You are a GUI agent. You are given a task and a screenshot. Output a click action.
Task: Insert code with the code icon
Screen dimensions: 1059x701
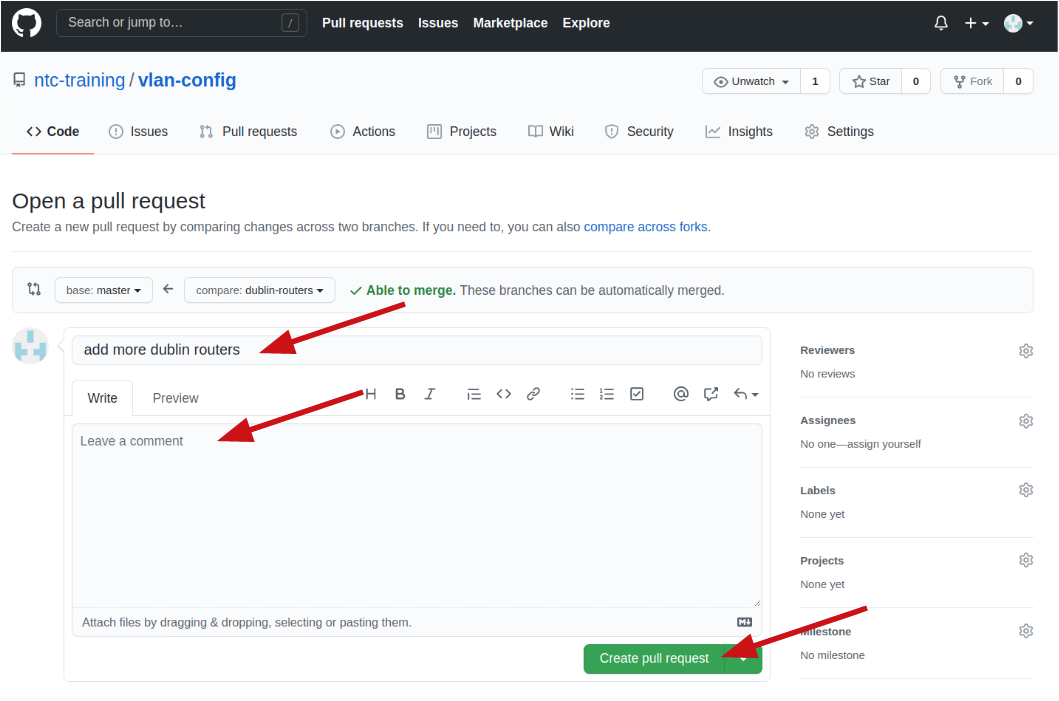point(504,394)
